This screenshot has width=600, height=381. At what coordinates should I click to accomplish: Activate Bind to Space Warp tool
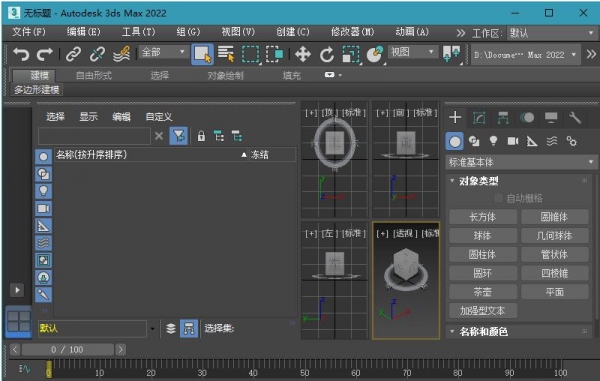(122, 54)
